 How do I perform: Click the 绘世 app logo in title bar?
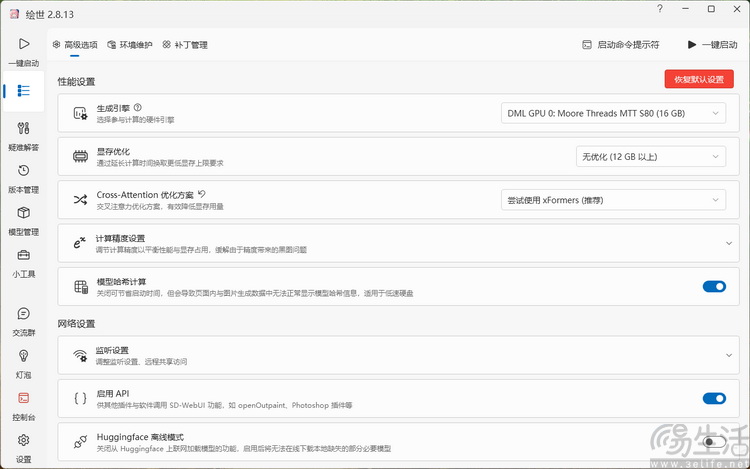(x=14, y=14)
